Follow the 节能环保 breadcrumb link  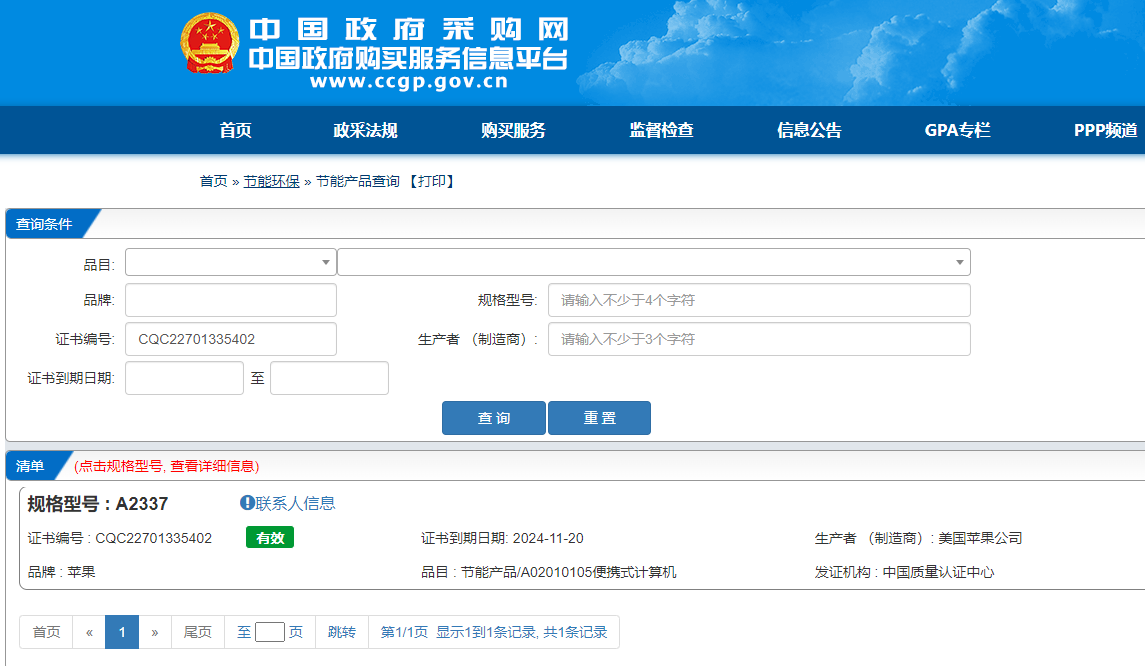point(271,181)
